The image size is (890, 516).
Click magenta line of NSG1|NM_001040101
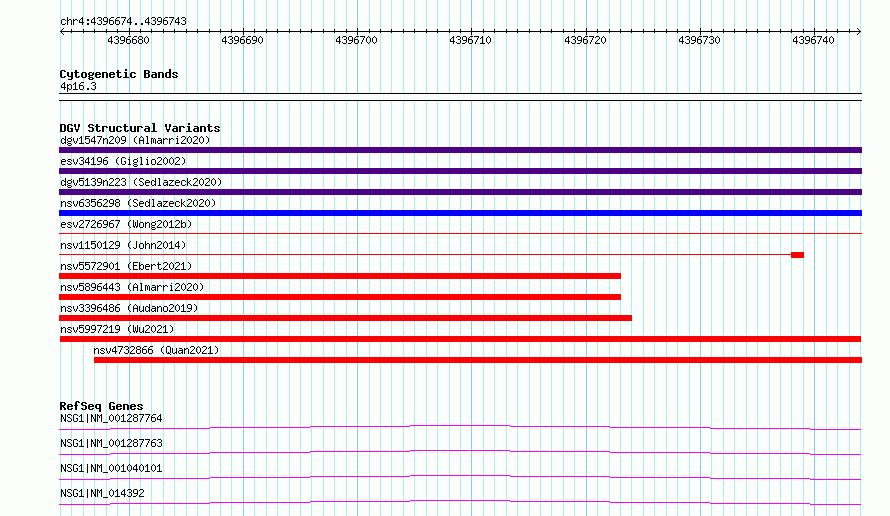(460, 476)
